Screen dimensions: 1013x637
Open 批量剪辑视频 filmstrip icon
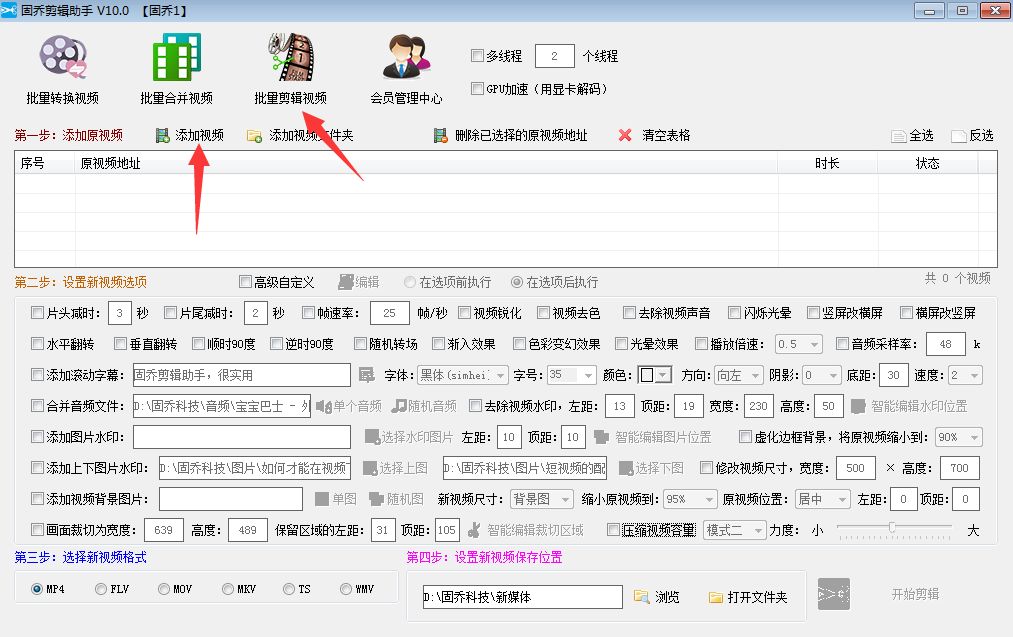[x=291, y=57]
